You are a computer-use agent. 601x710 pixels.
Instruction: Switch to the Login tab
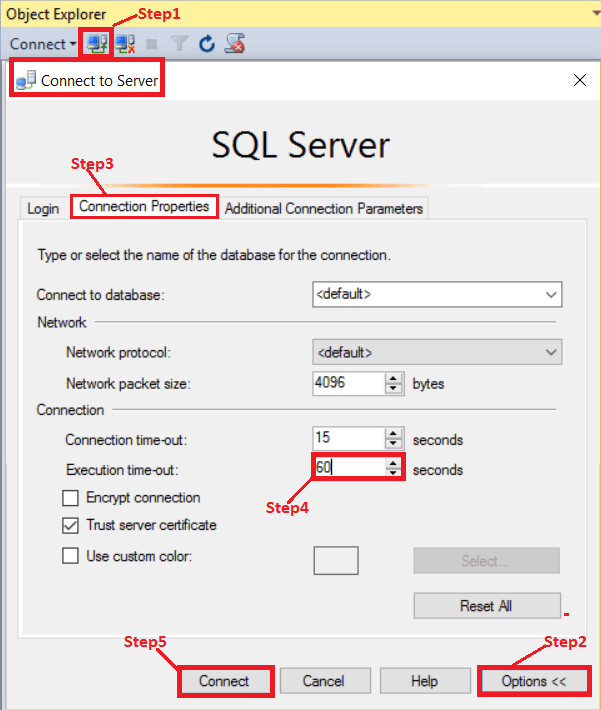point(43,209)
